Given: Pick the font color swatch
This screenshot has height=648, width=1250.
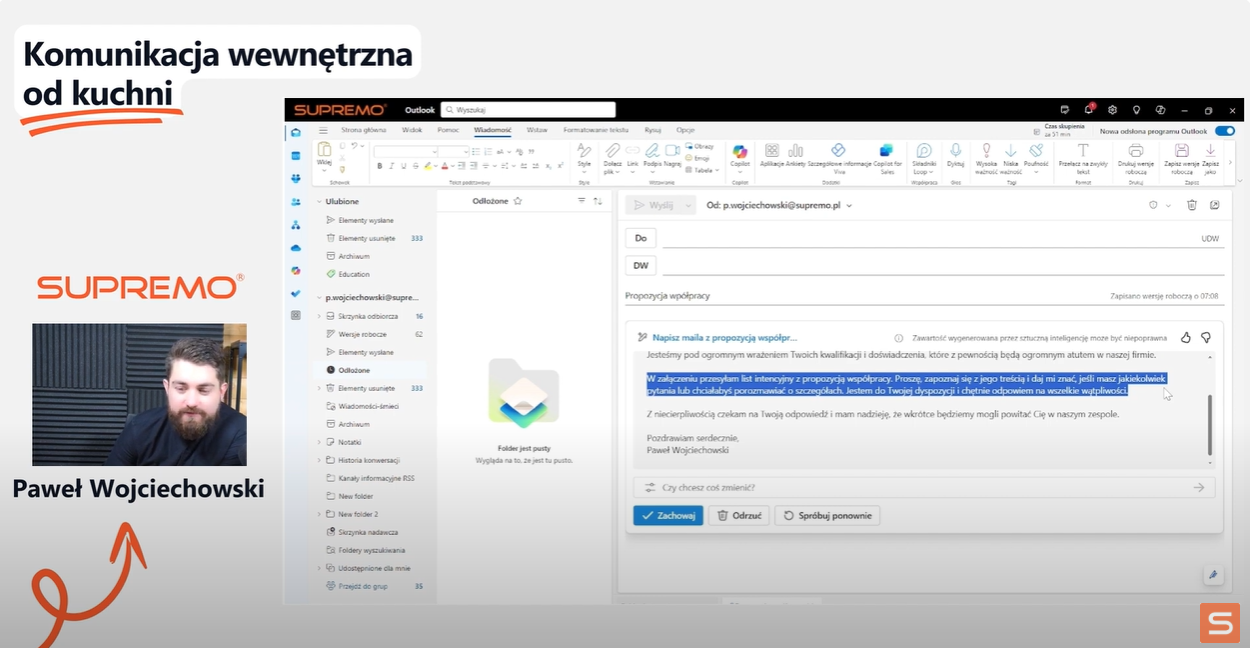Looking at the screenshot, I should click(x=445, y=166).
